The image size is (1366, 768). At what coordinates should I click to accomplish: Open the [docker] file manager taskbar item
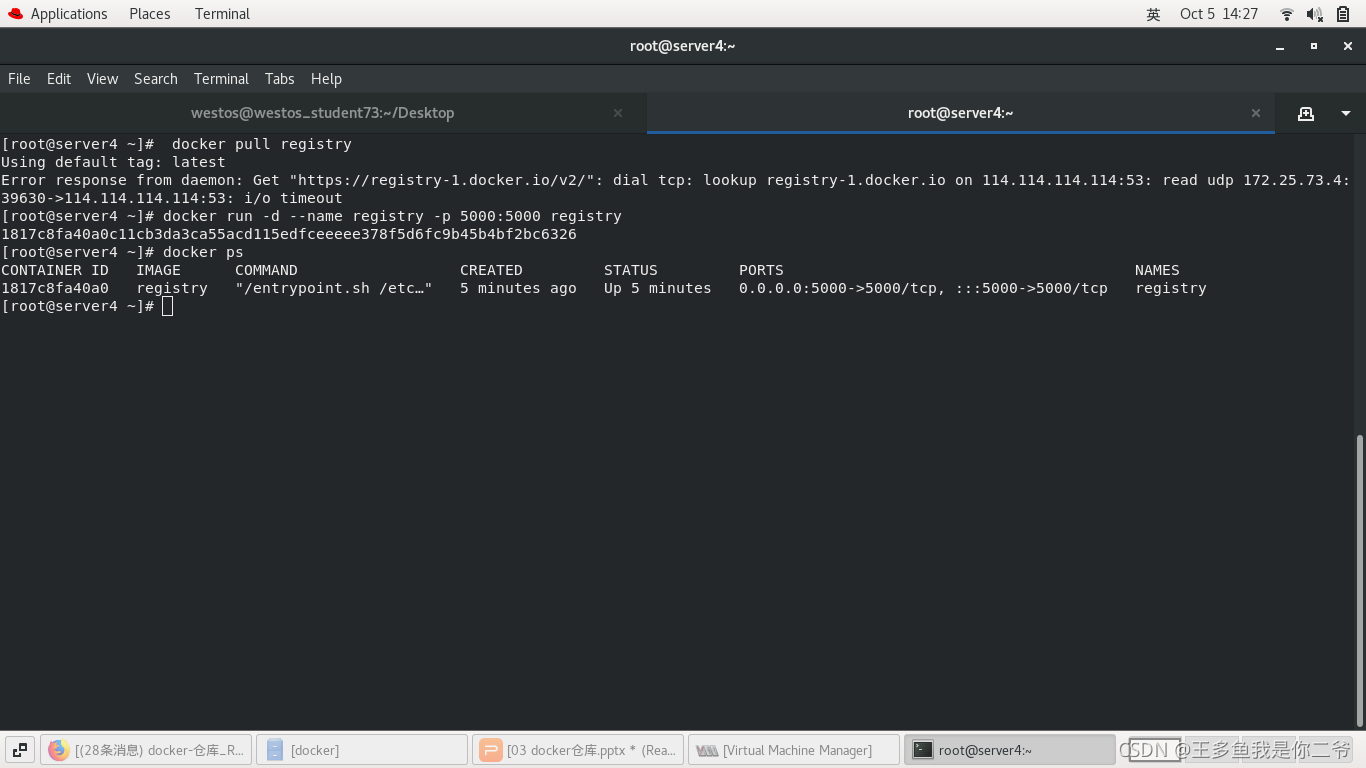pyautogui.click(x=362, y=750)
